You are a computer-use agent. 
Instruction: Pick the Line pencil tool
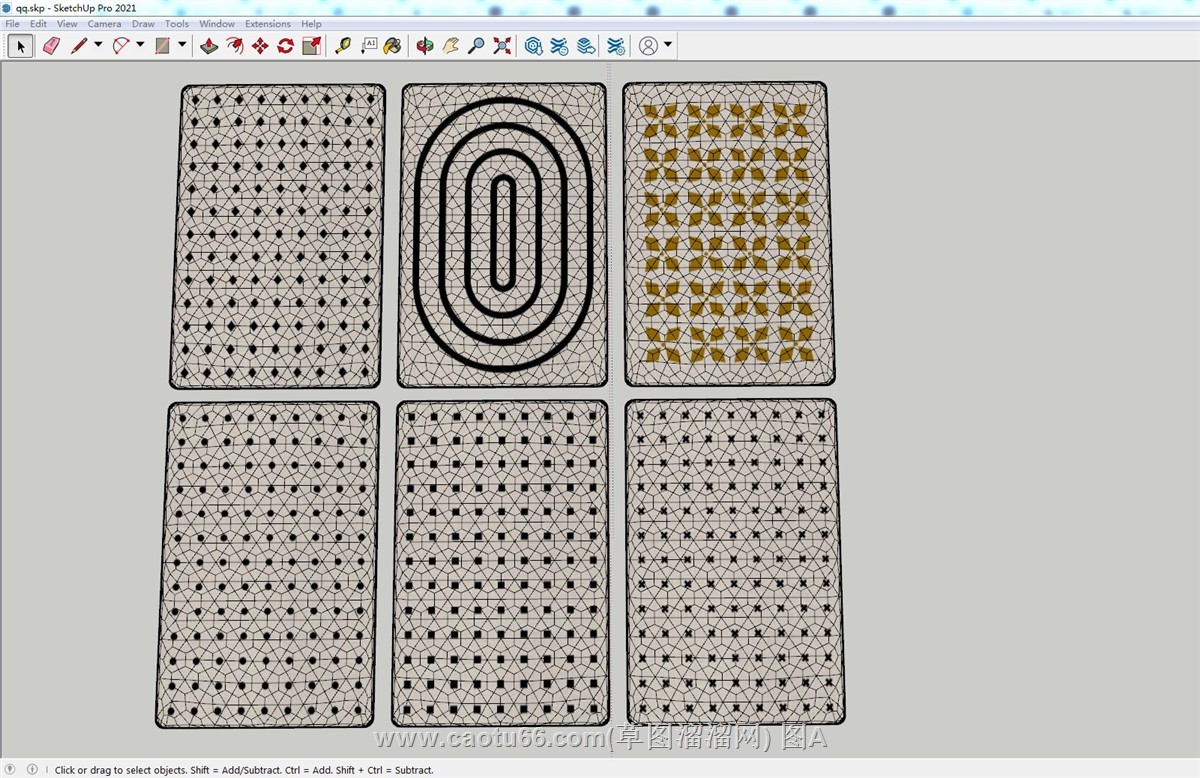pyautogui.click(x=79, y=46)
